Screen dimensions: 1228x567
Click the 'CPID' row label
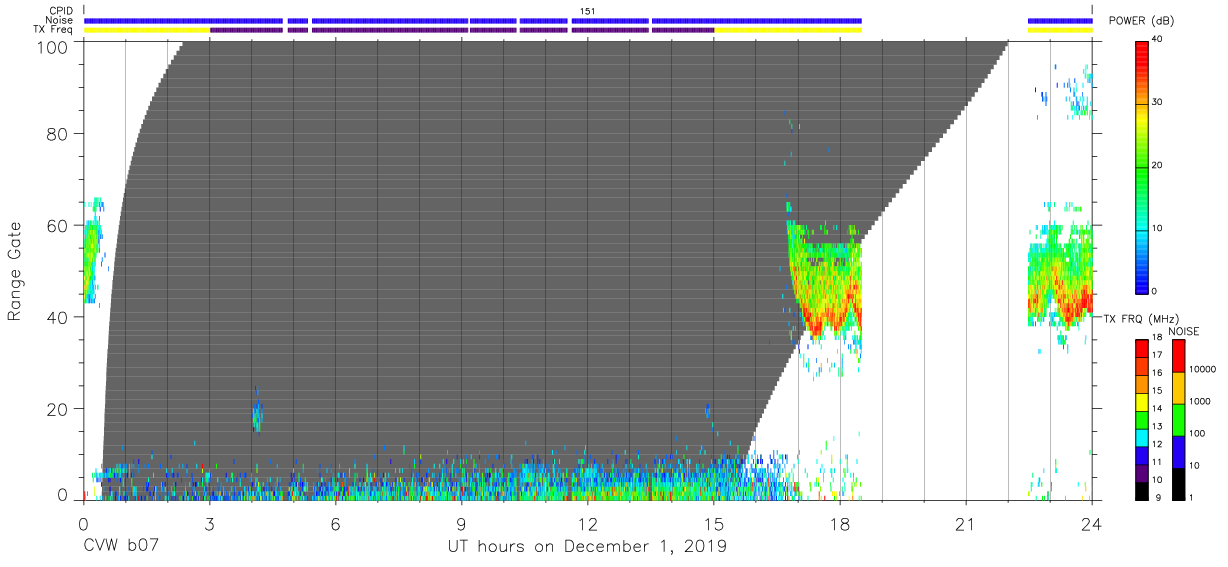60,10
